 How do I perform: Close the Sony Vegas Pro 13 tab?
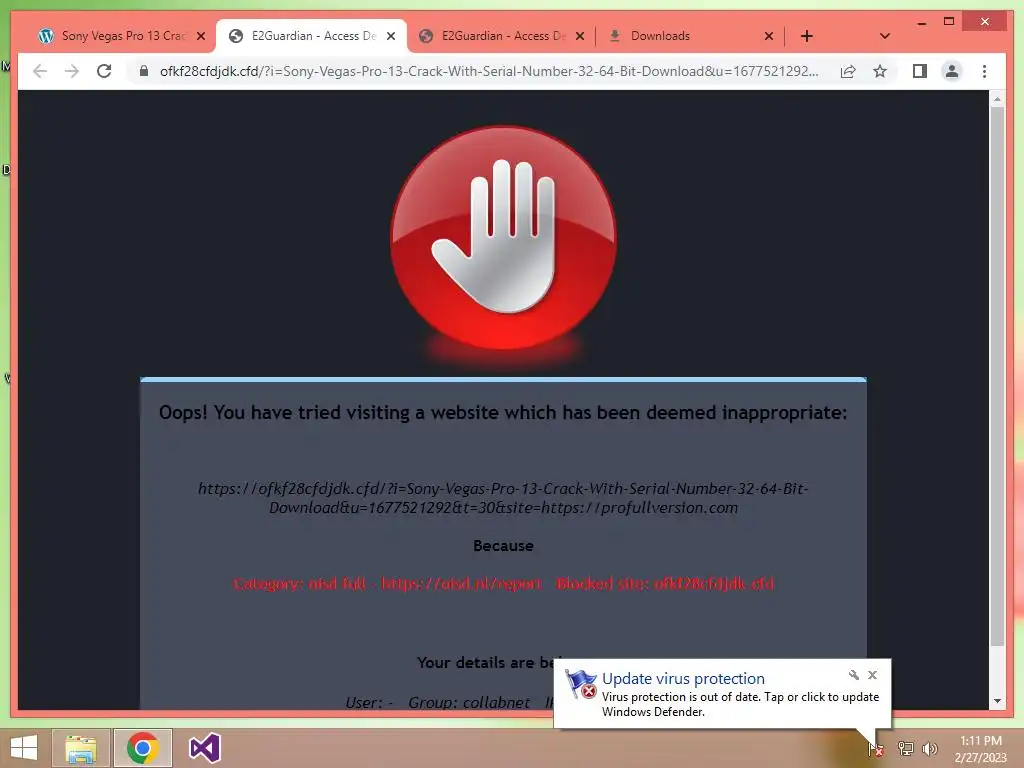pyautogui.click(x=201, y=36)
